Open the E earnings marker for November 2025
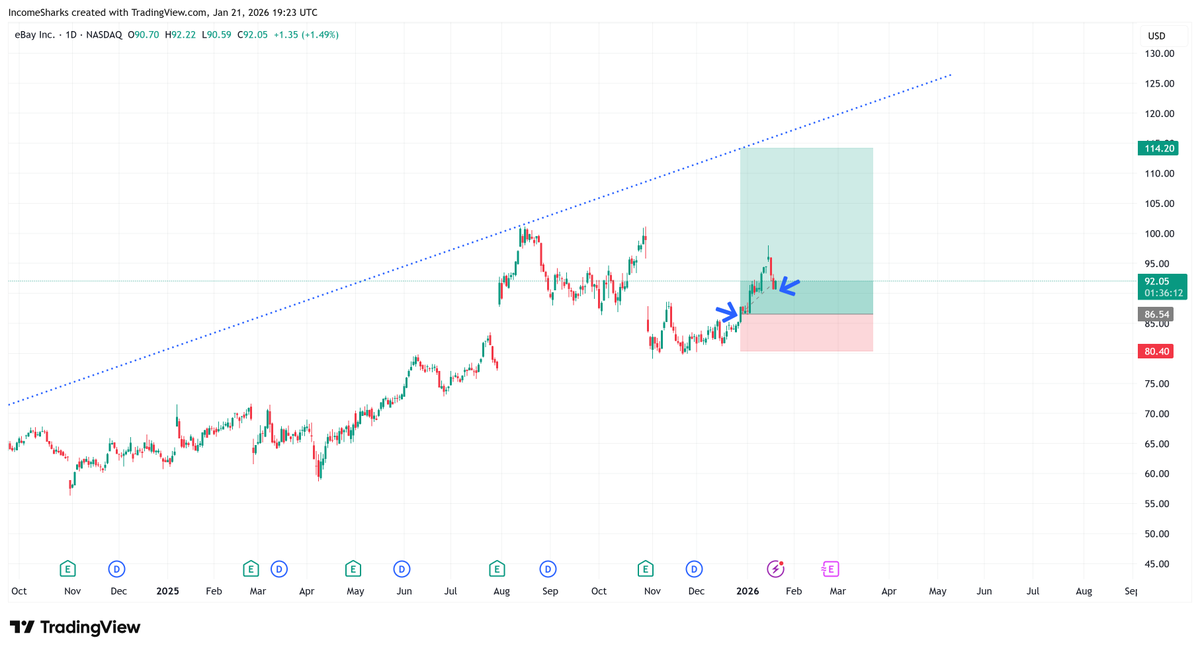Image resolution: width=1200 pixels, height=652 pixels. (646, 569)
